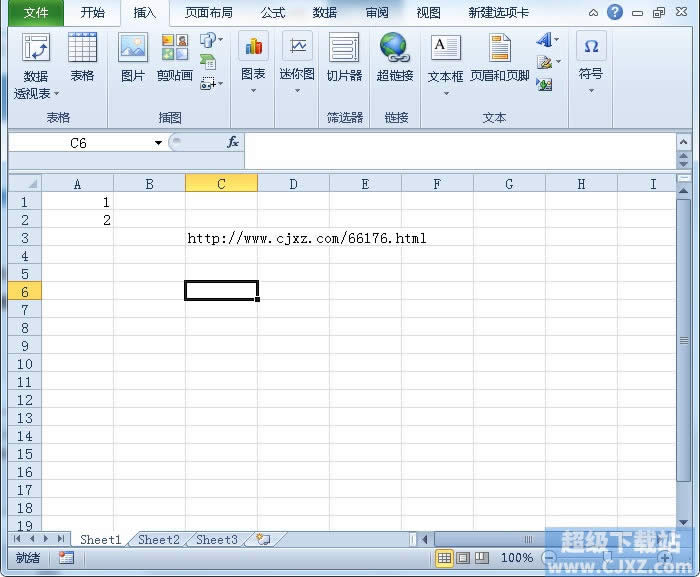Expand the Text Box dropdown arrow
The width and height of the screenshot is (700, 577).
(x=446, y=93)
